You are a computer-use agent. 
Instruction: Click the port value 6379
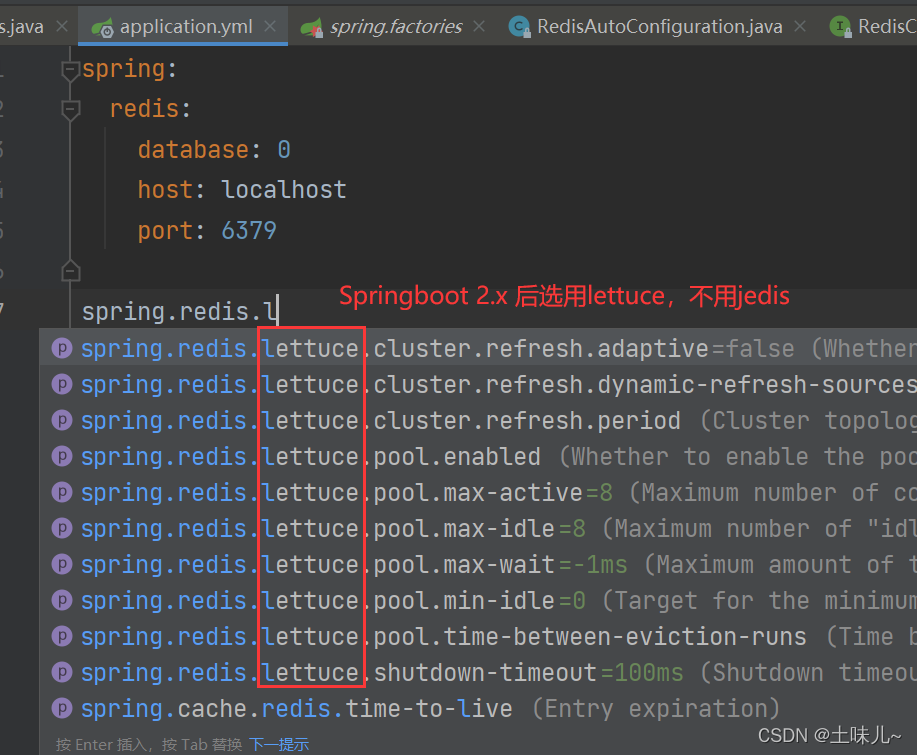[249, 231]
